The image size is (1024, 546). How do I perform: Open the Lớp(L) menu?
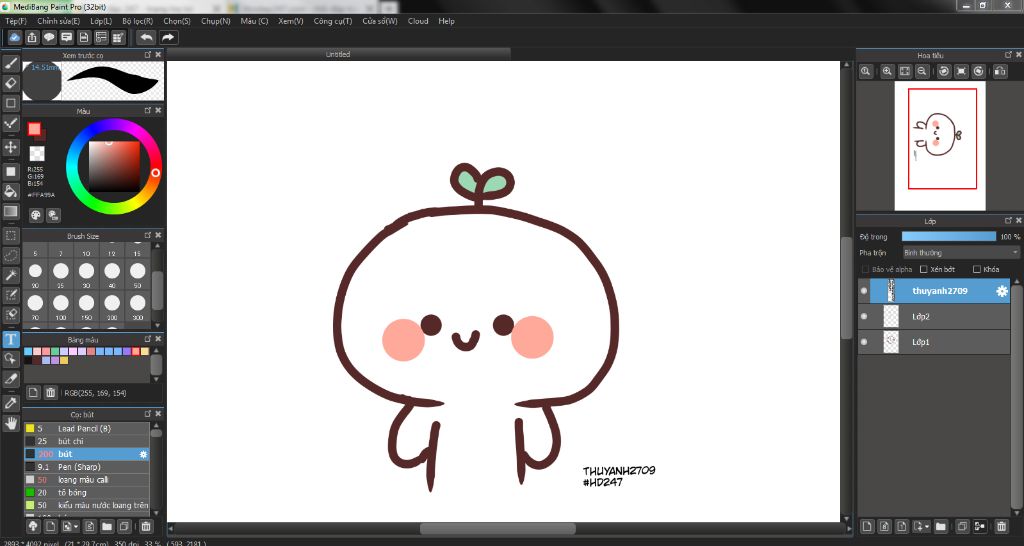pos(101,21)
